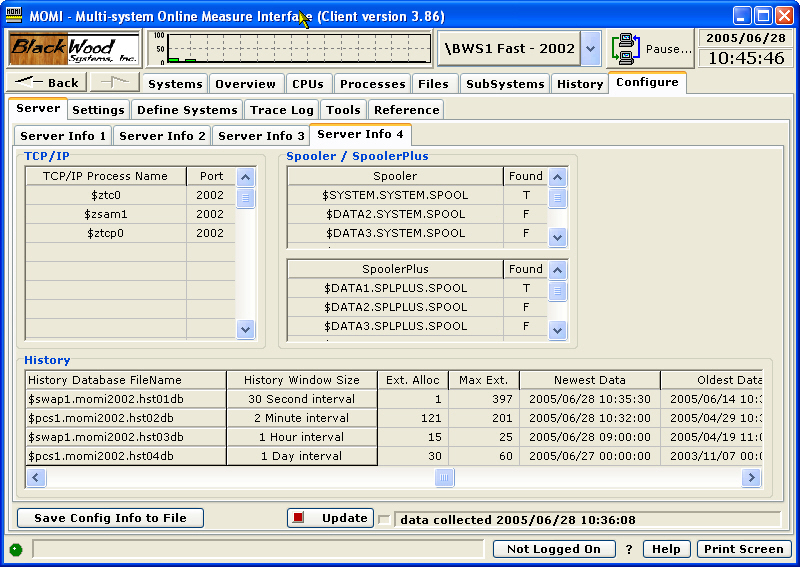Click the question mark icon
Image resolution: width=800 pixels, height=567 pixels.
click(x=629, y=550)
